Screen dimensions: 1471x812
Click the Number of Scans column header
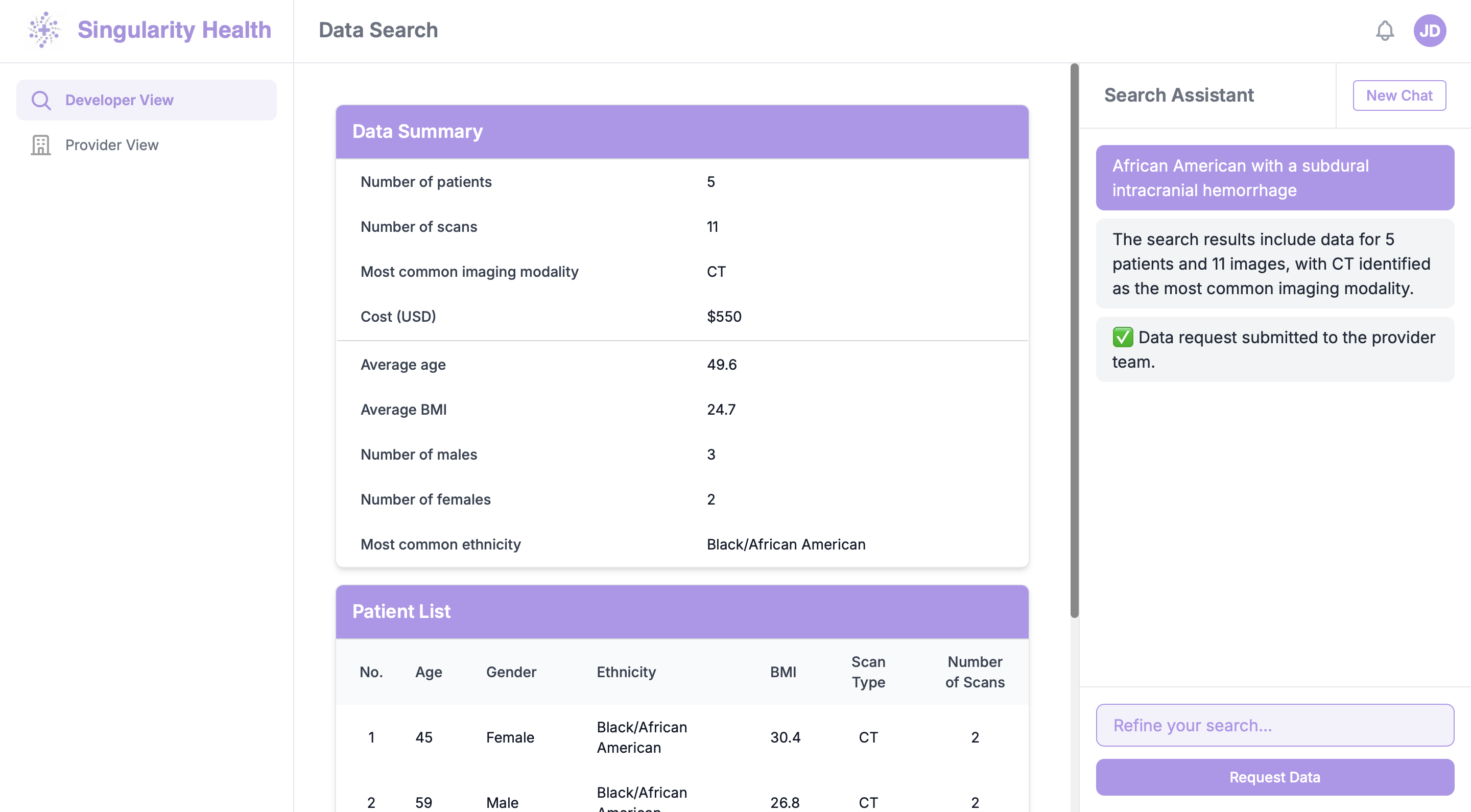click(975, 672)
